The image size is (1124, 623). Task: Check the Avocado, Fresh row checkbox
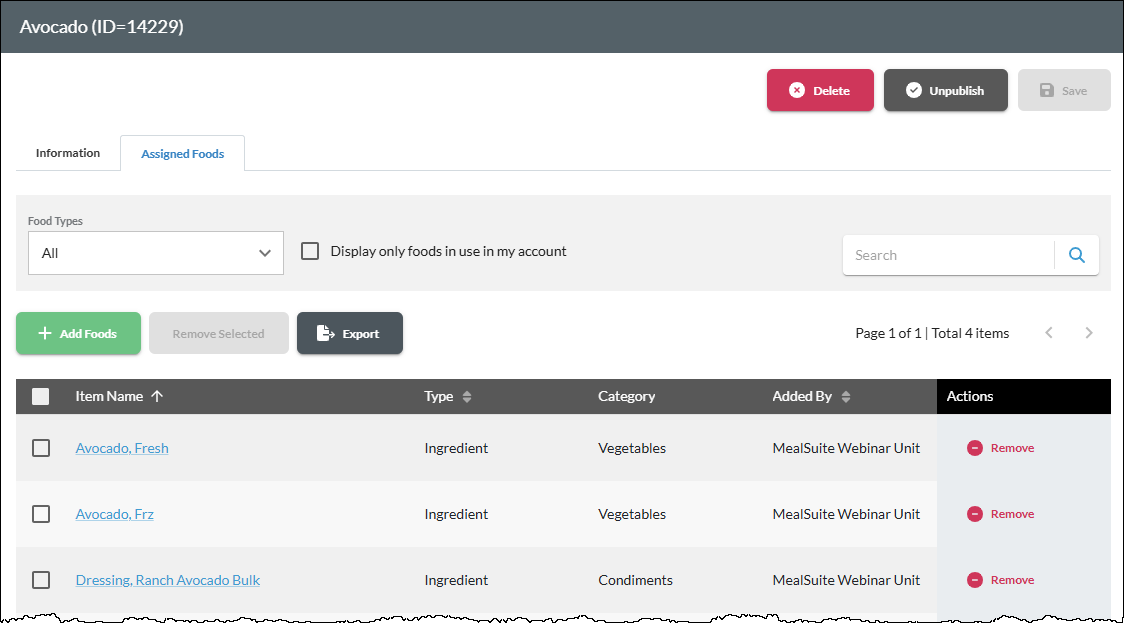[x=41, y=448]
